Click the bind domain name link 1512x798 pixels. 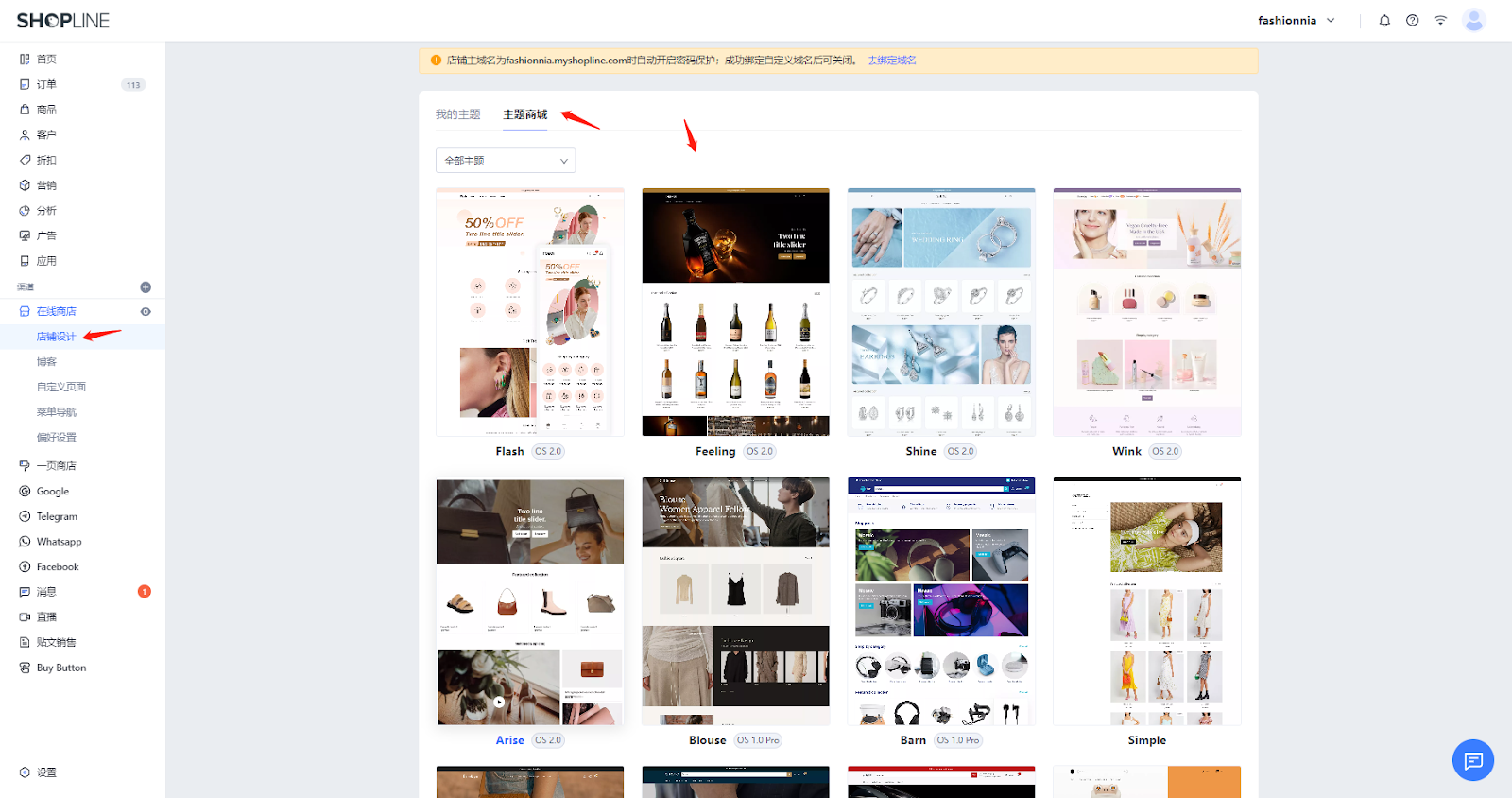pos(891,61)
